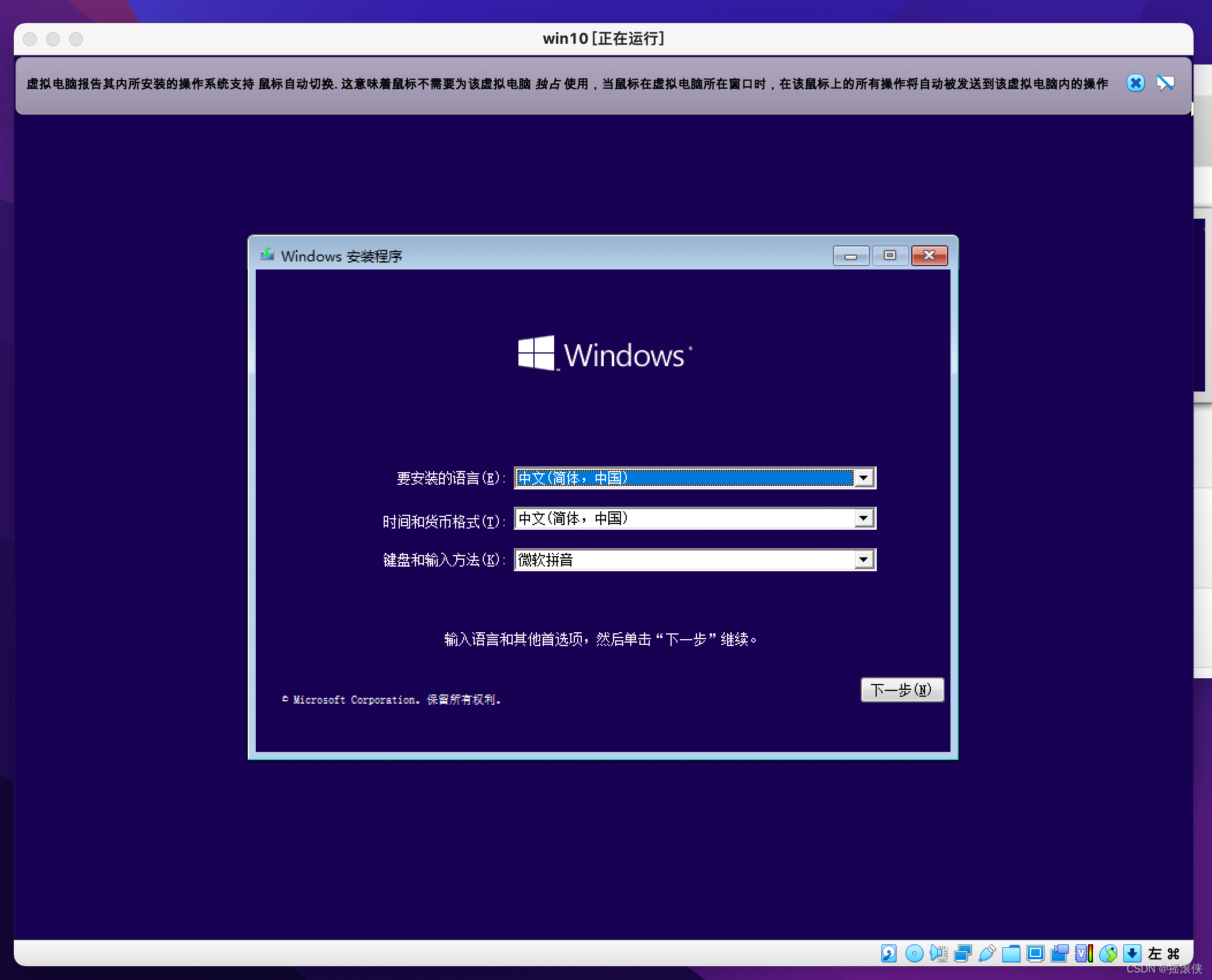
Task: Open the language to install dropdown
Action: (x=695, y=478)
